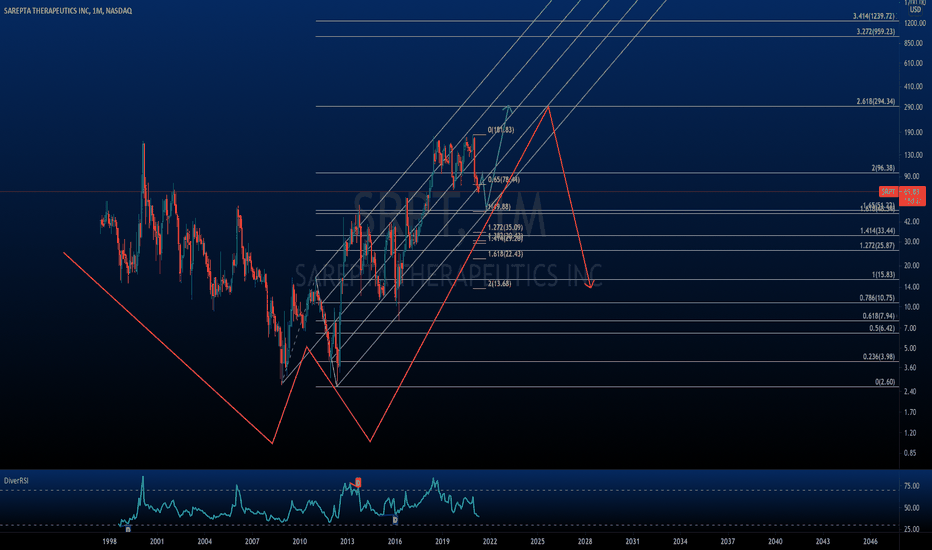The width and height of the screenshot is (932, 550).
Task: Click the 0(2.60) Fibonacci level label
Action: tap(885, 382)
